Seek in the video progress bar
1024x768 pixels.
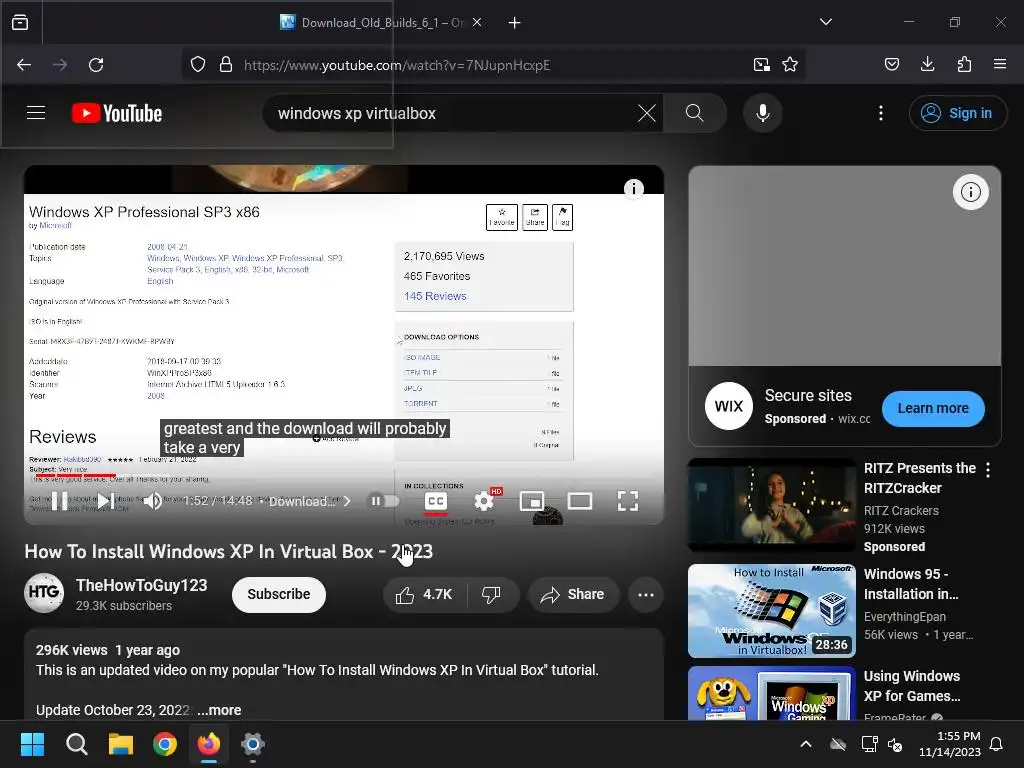coord(344,475)
